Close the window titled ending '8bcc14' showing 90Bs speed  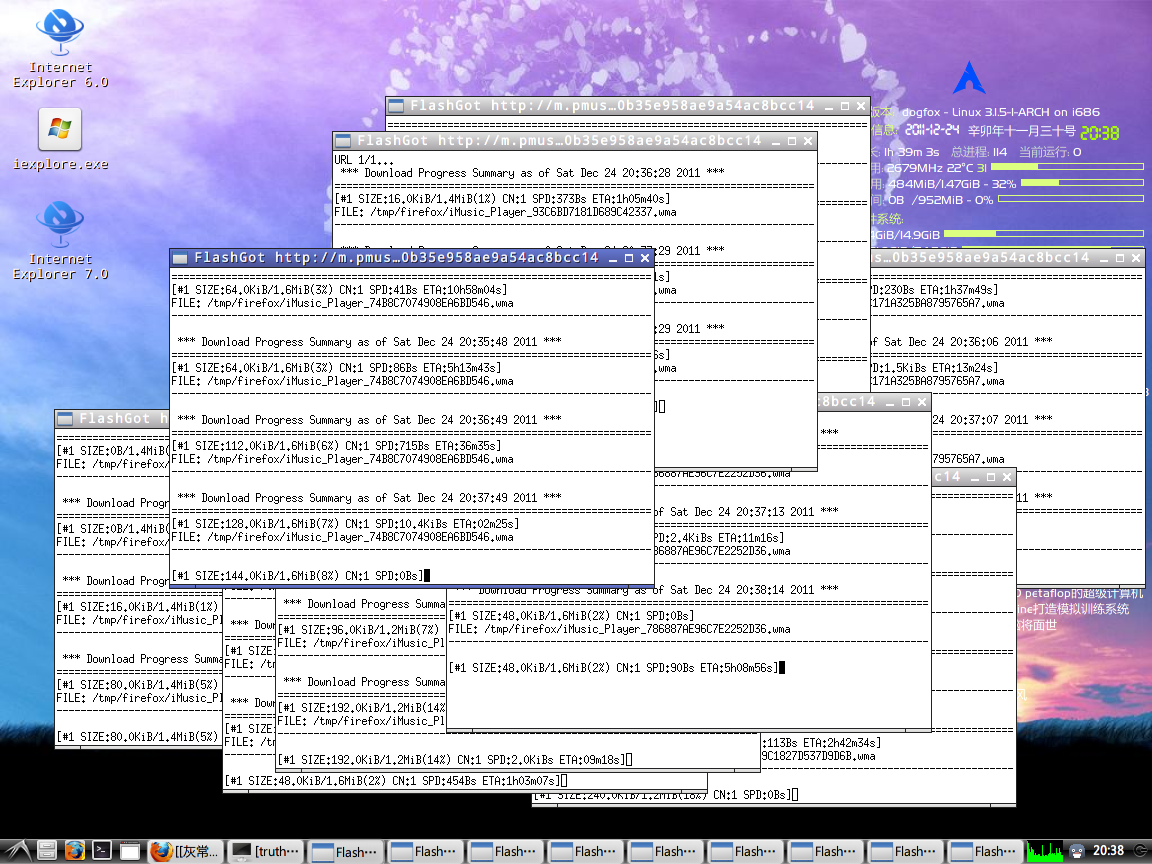(x=922, y=403)
